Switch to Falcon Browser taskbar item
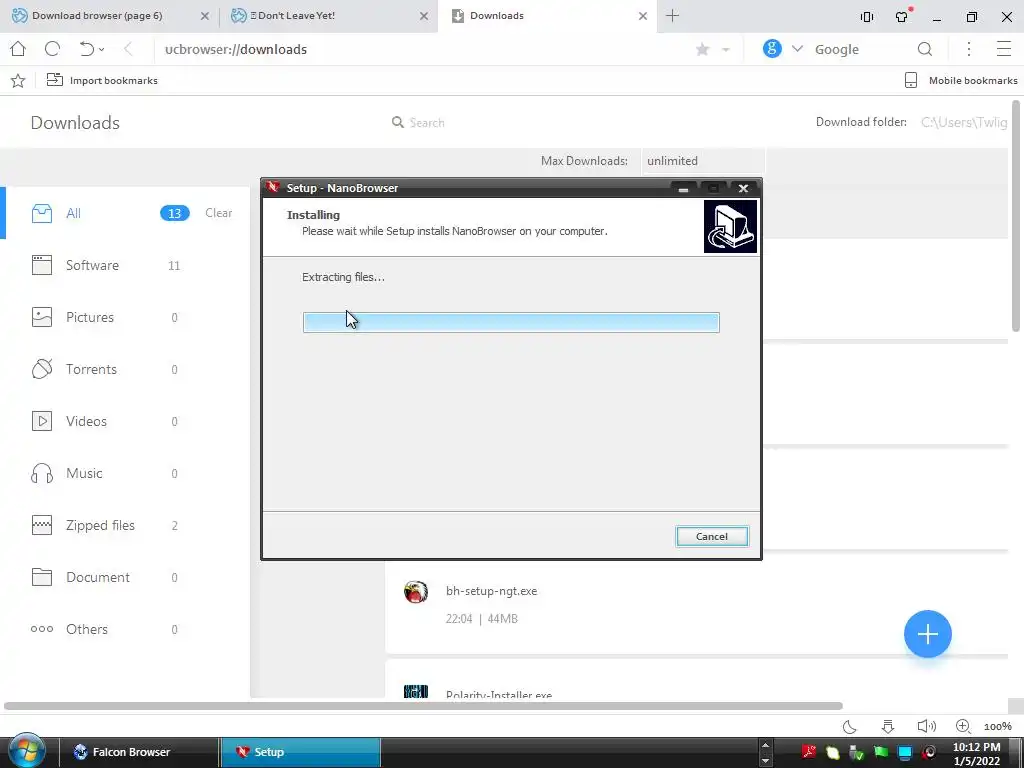This screenshot has height=768, width=1024. coord(138,752)
